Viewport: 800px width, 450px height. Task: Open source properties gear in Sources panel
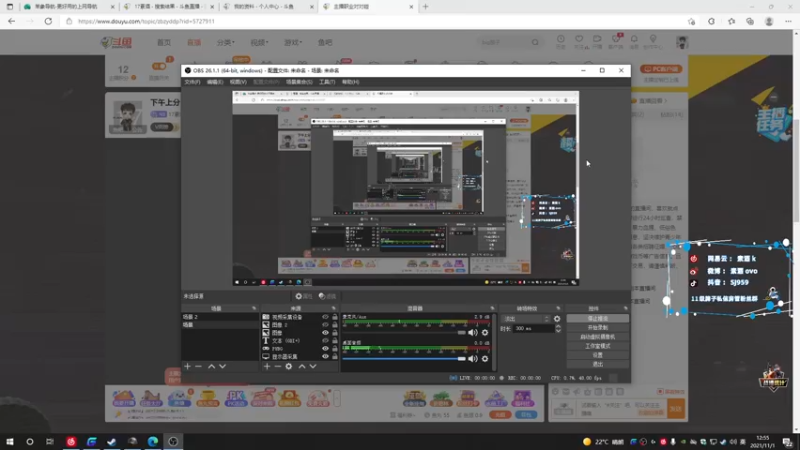click(289, 366)
